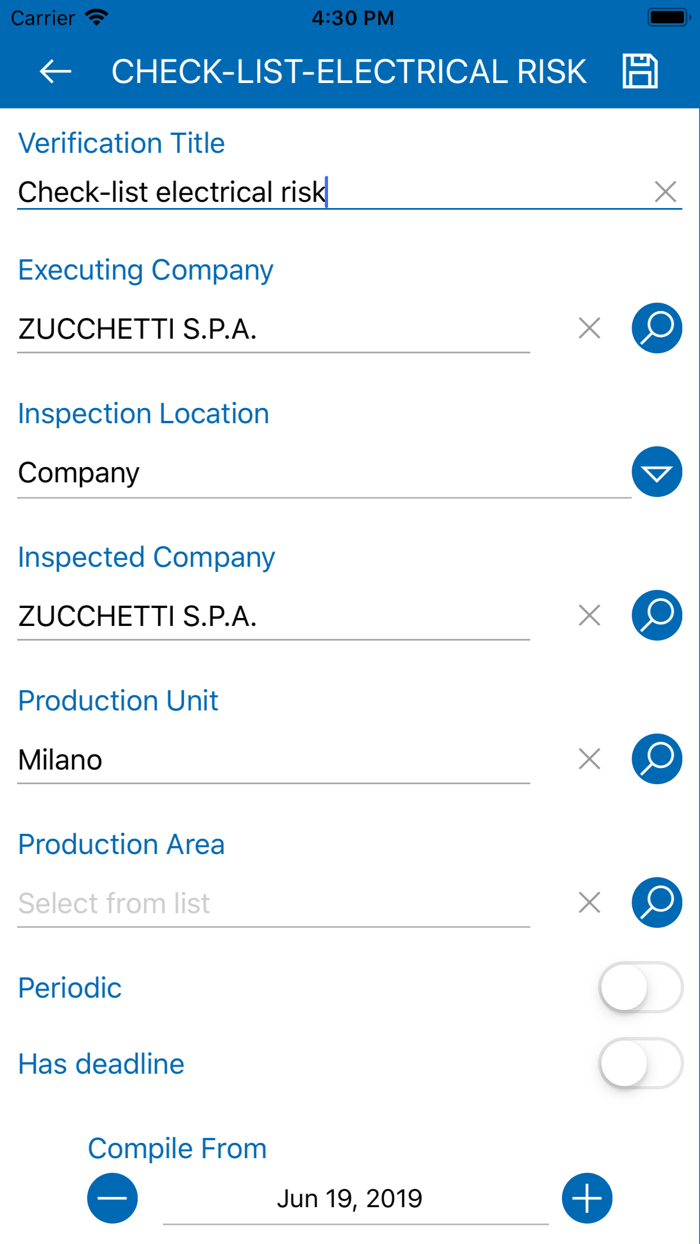Open the Inspection Location dropdown
The image size is (700, 1244).
657,471
